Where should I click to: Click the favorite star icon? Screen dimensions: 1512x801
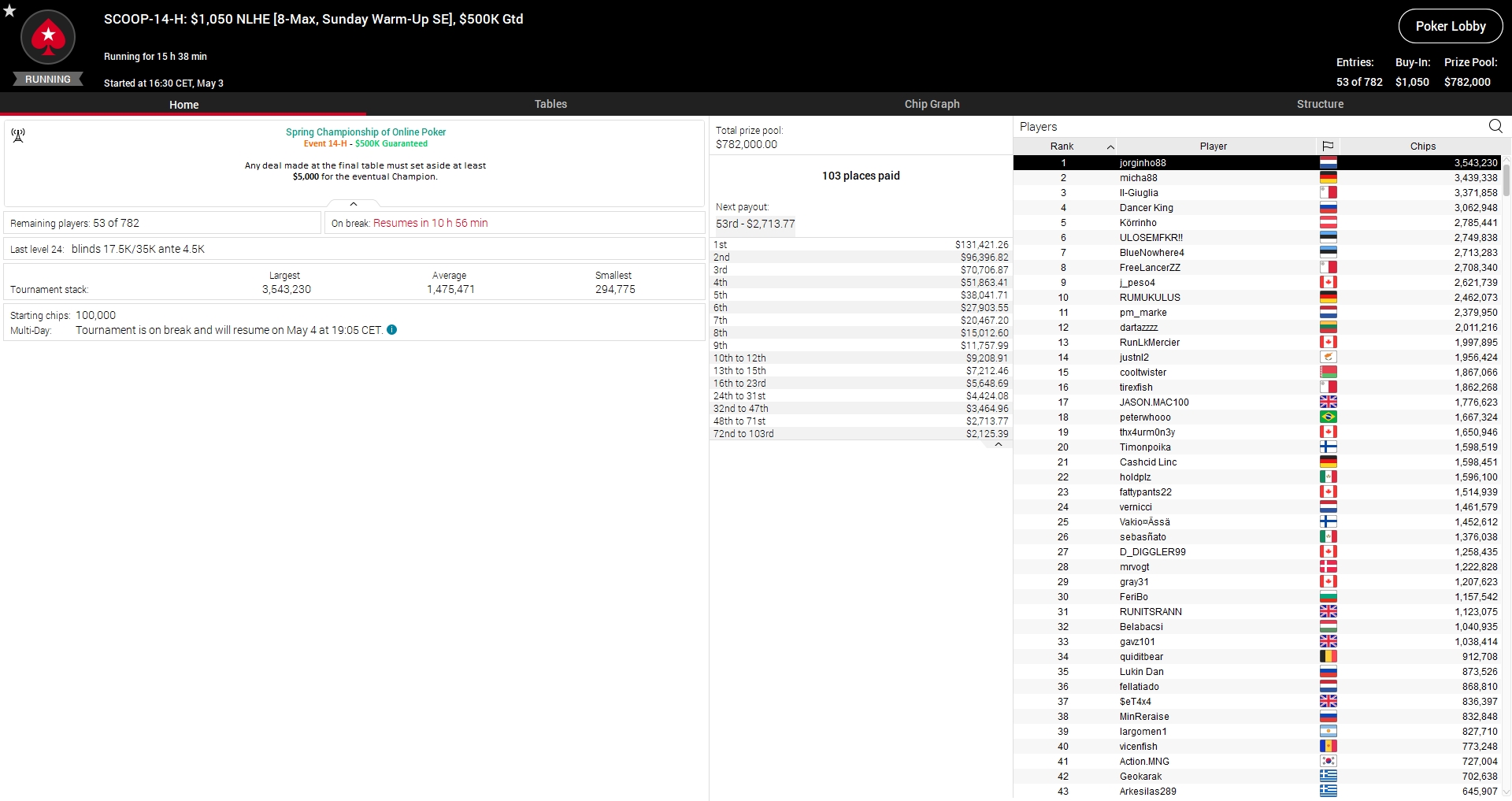click(9, 10)
